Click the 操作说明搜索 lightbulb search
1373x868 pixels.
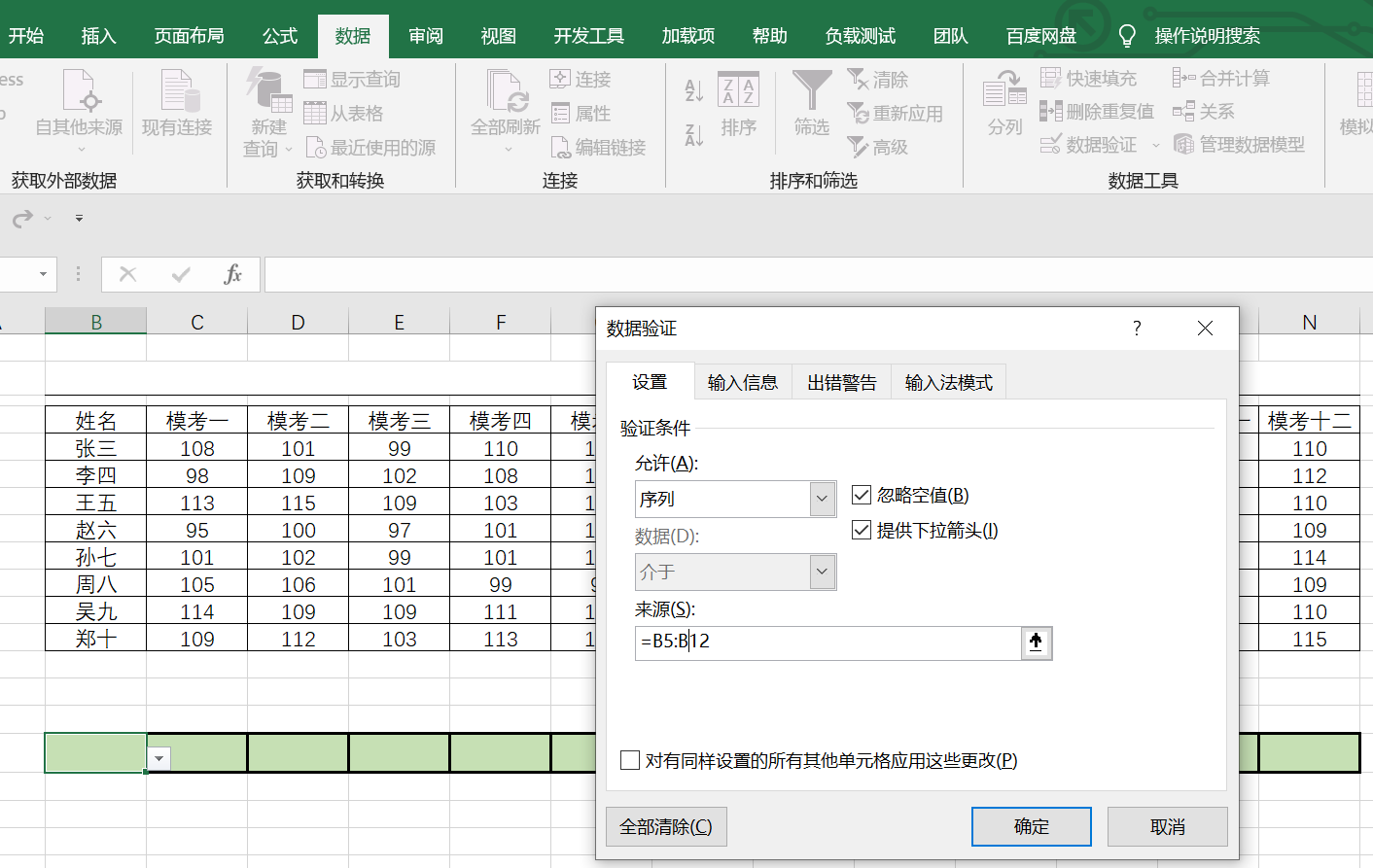(1127, 36)
